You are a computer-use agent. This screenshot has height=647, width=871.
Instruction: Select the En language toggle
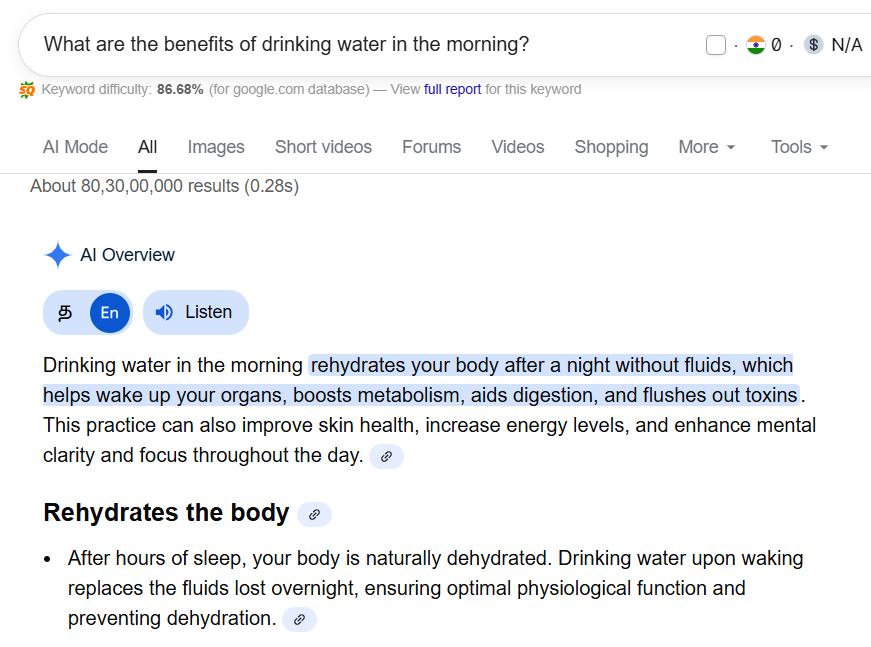109,313
